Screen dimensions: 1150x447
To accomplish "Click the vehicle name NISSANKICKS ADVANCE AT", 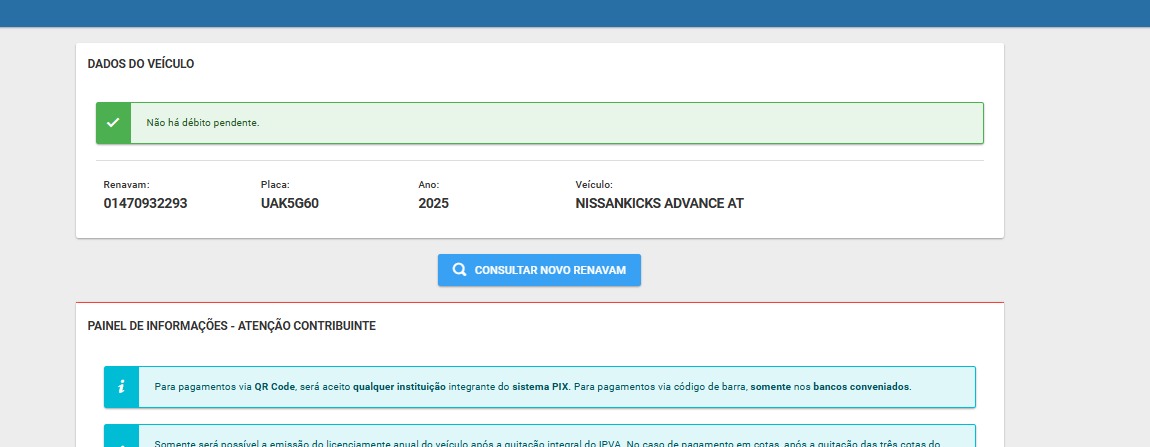I will click(659, 203).
